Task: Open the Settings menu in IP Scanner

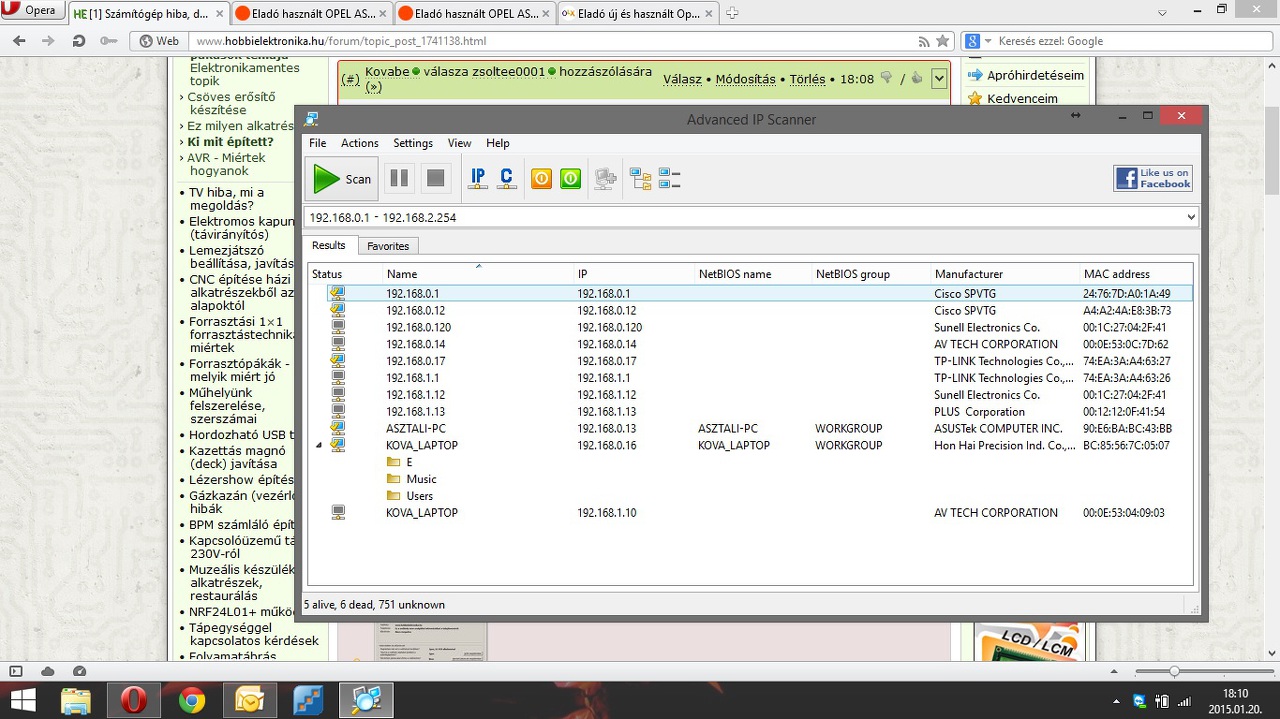Action: [413, 143]
